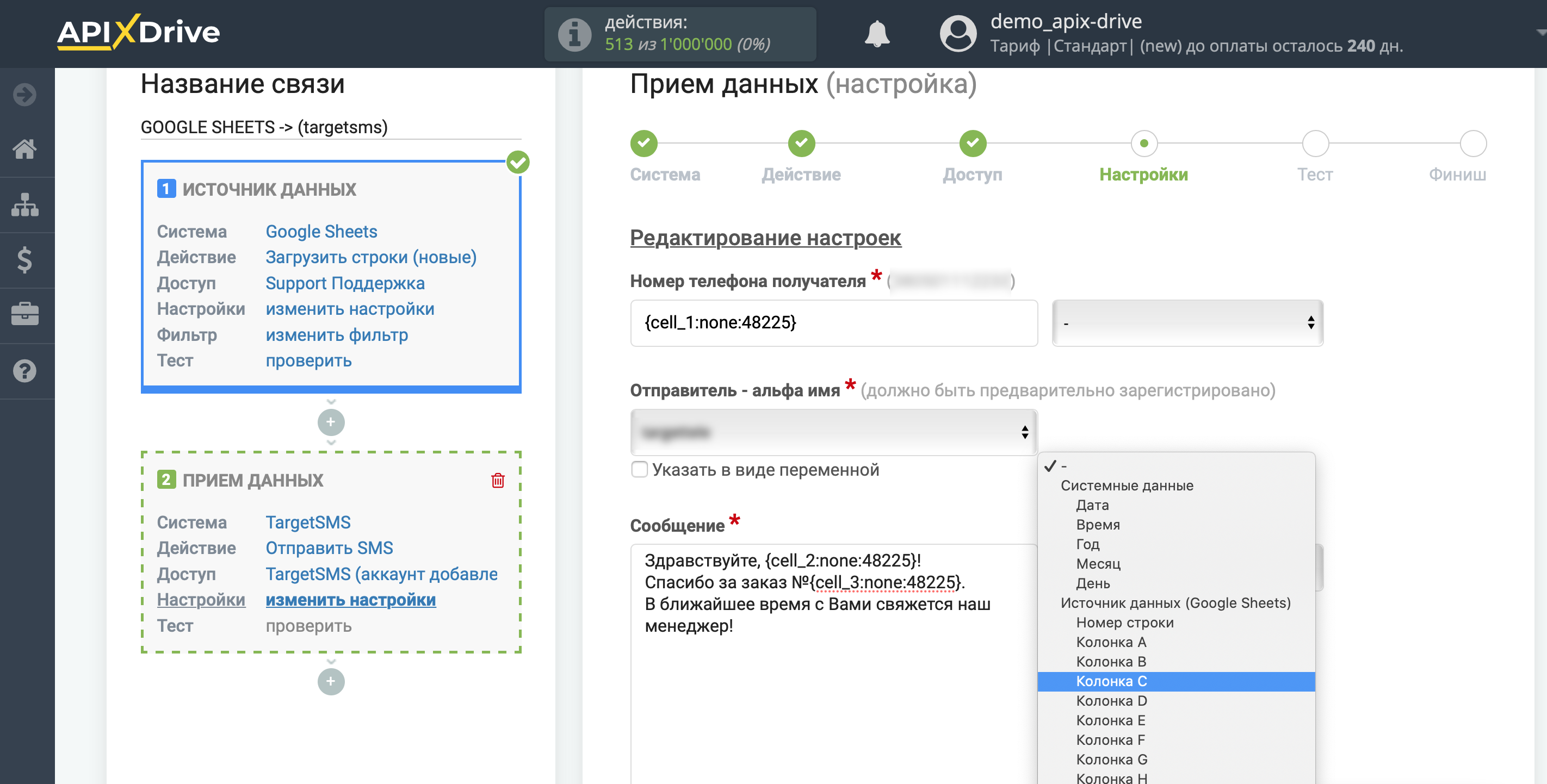Select Номер строки from the dropdown list
Screen dimensions: 1547x784
point(1176,622)
